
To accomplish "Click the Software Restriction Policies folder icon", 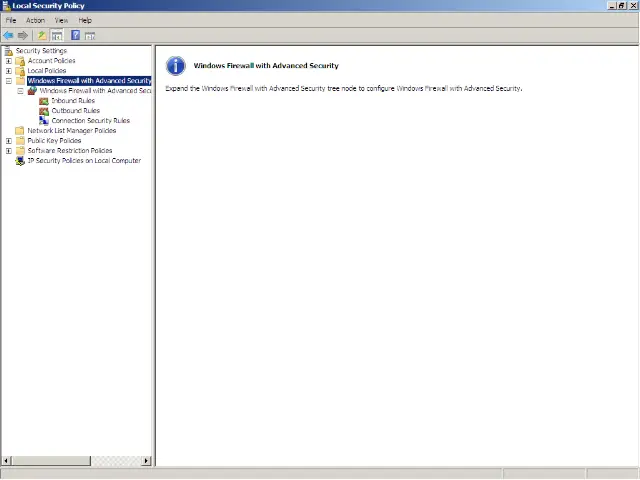I will coord(20,151).
